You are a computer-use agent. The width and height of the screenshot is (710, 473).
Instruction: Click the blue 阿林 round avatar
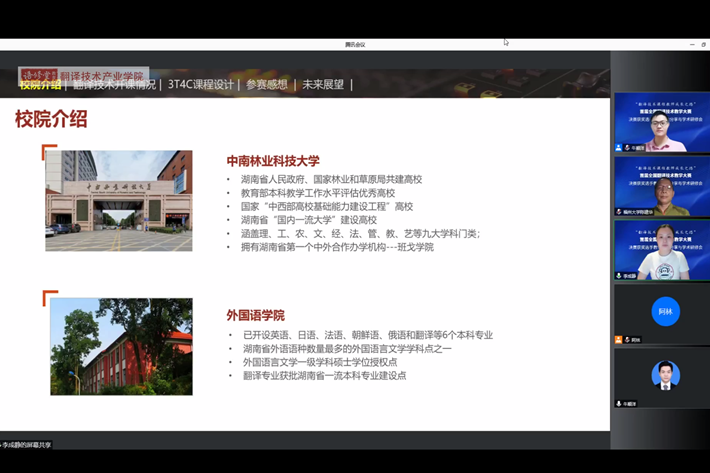click(665, 311)
